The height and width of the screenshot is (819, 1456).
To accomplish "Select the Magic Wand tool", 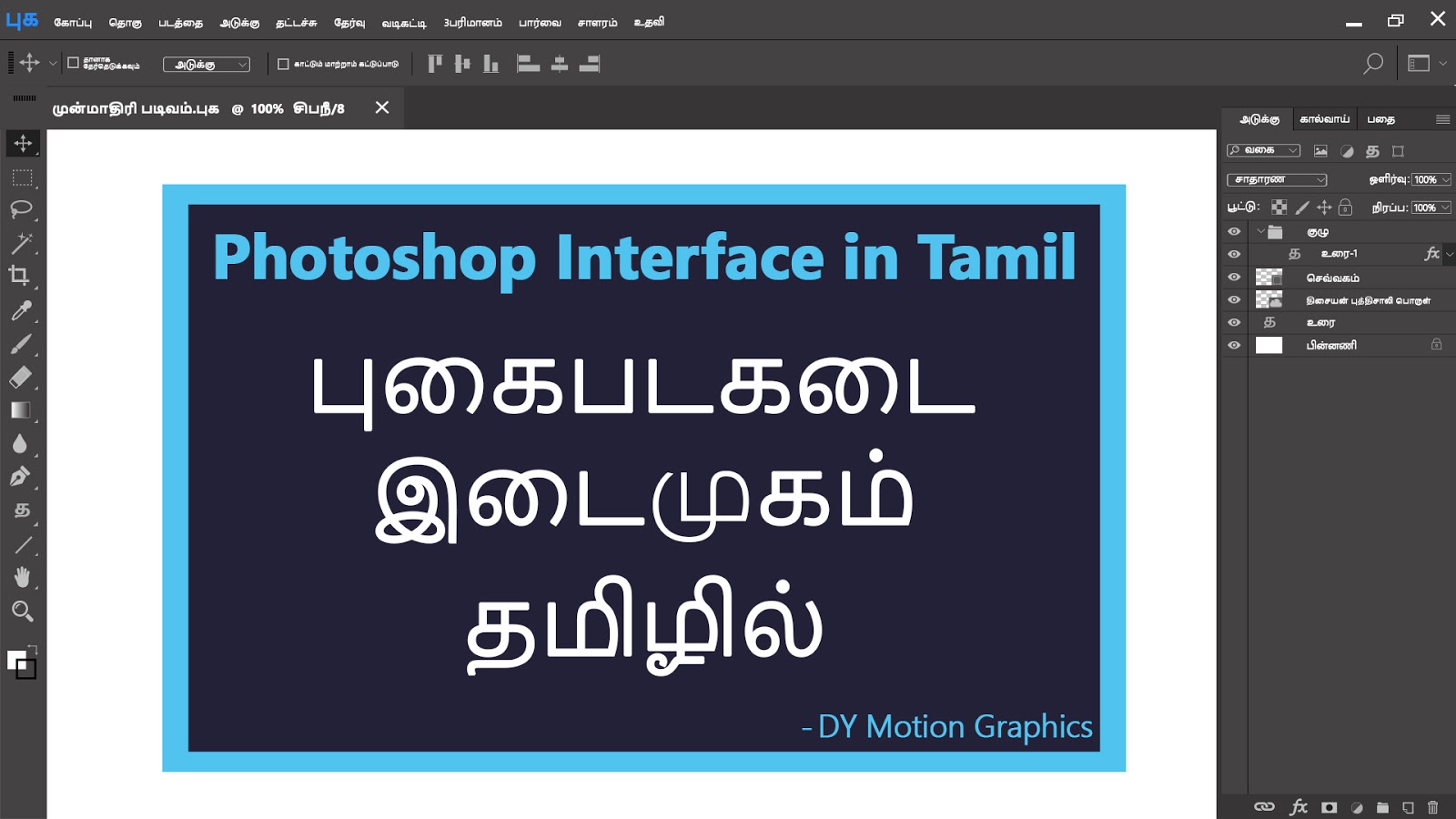I will pyautogui.click(x=21, y=243).
